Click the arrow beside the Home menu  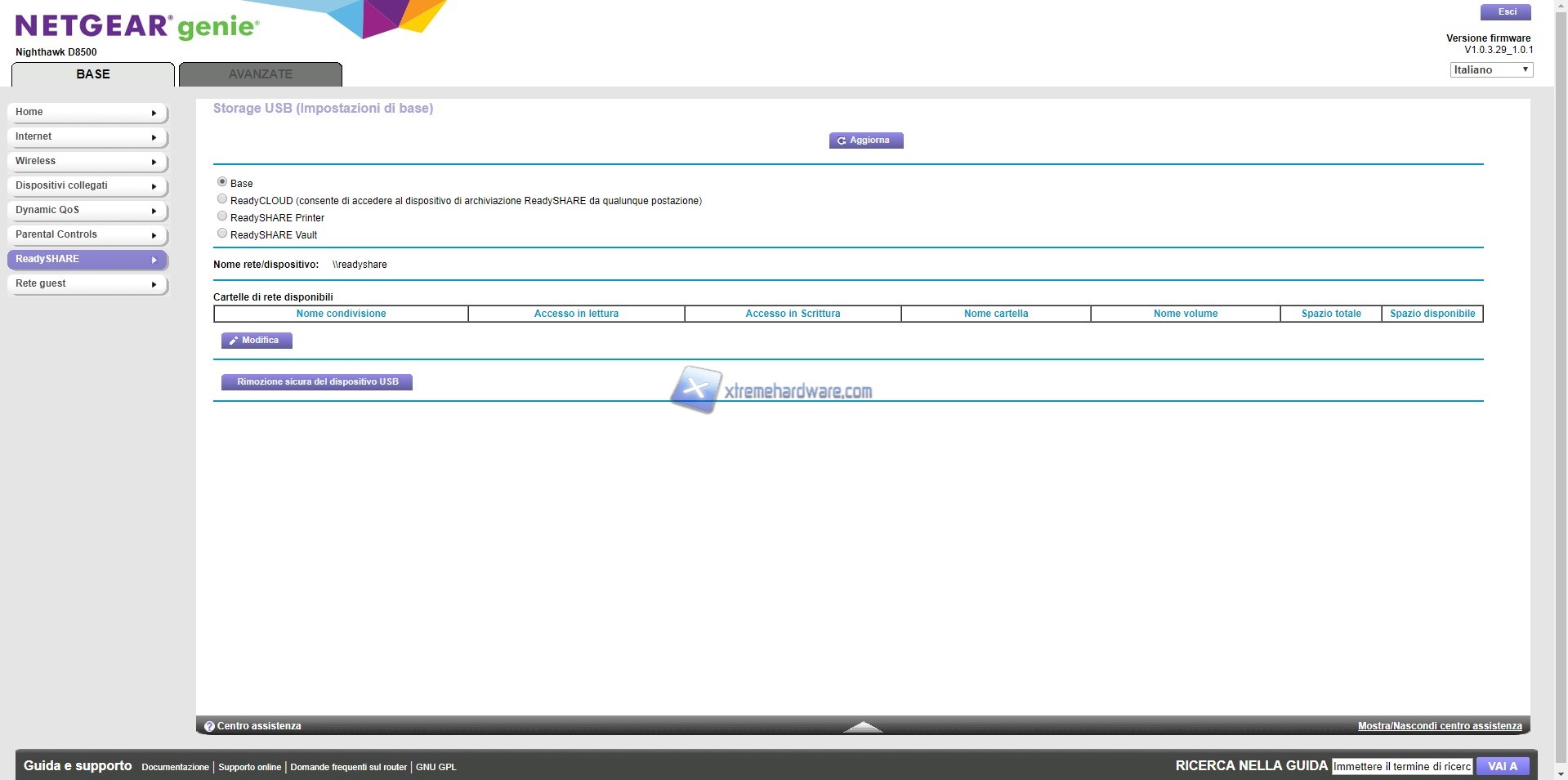coord(154,113)
